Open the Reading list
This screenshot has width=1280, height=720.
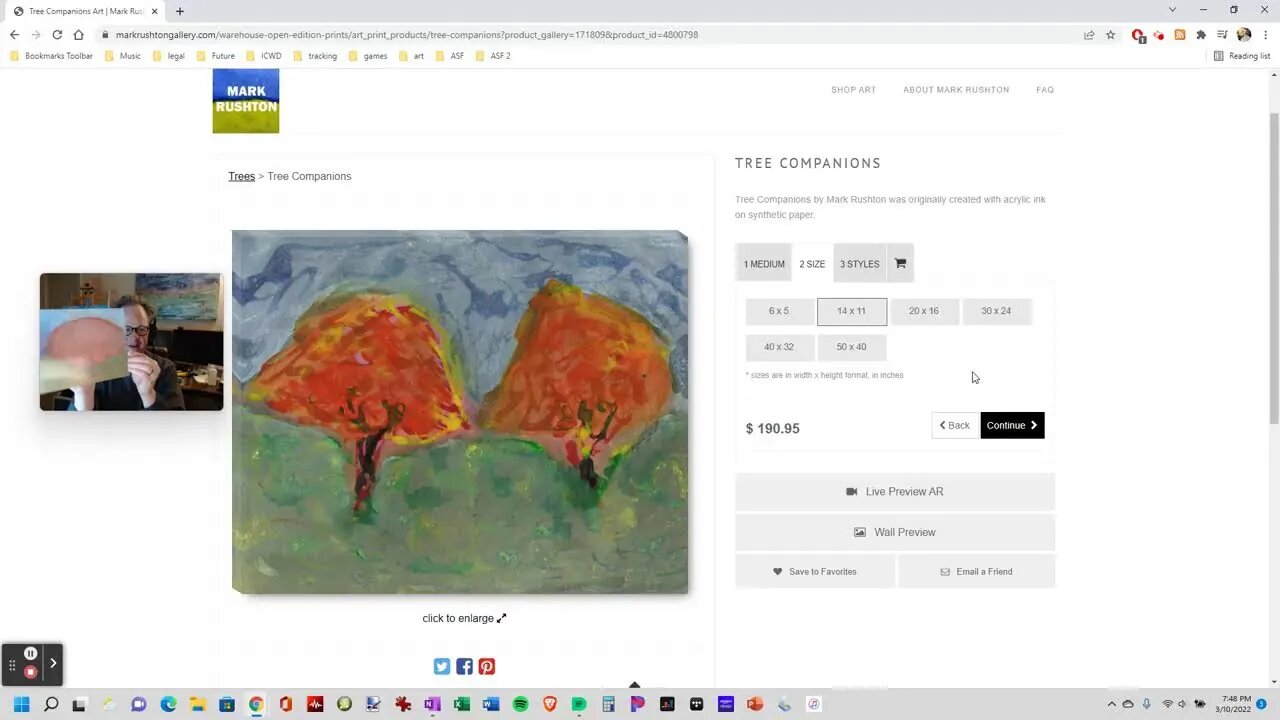pyautogui.click(x=1242, y=56)
